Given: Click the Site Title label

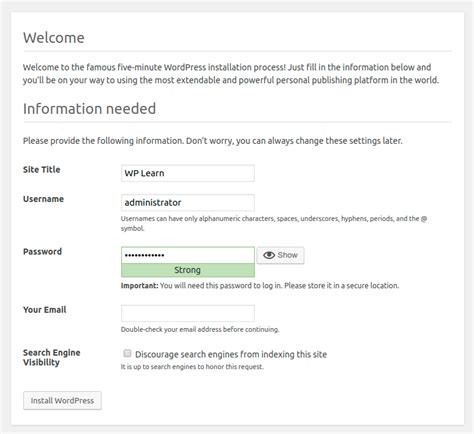Looking at the screenshot, I should [x=42, y=169].
